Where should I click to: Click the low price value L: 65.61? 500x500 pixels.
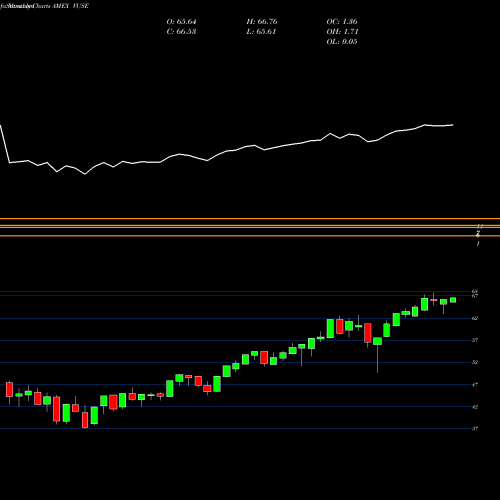coord(262,32)
